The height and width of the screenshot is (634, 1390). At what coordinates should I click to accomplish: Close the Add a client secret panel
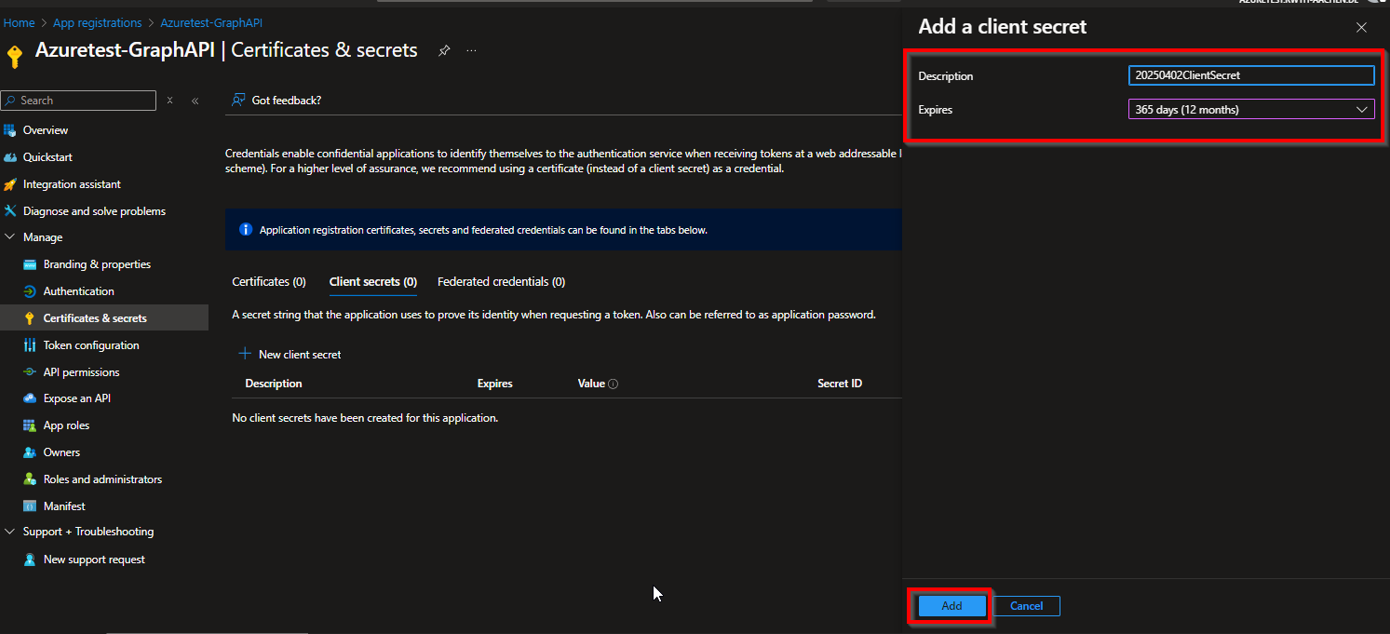tap(1361, 28)
